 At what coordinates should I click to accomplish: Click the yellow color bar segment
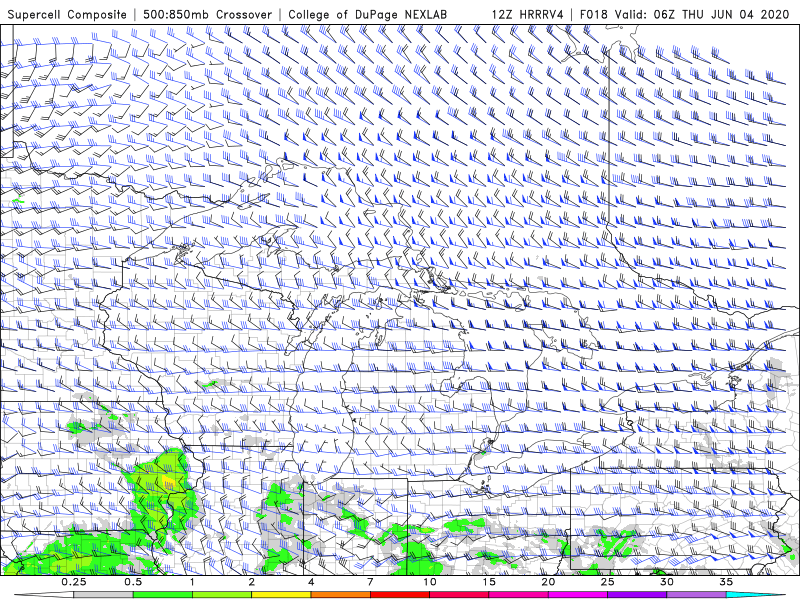tap(281, 595)
